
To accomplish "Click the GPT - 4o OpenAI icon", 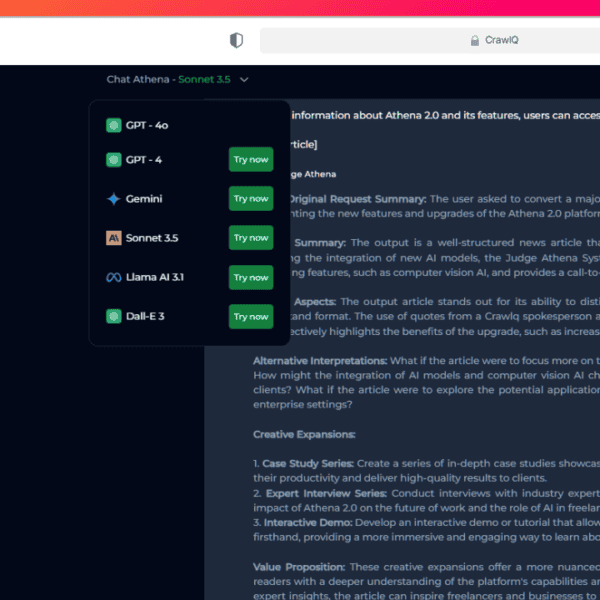I will 114,125.
